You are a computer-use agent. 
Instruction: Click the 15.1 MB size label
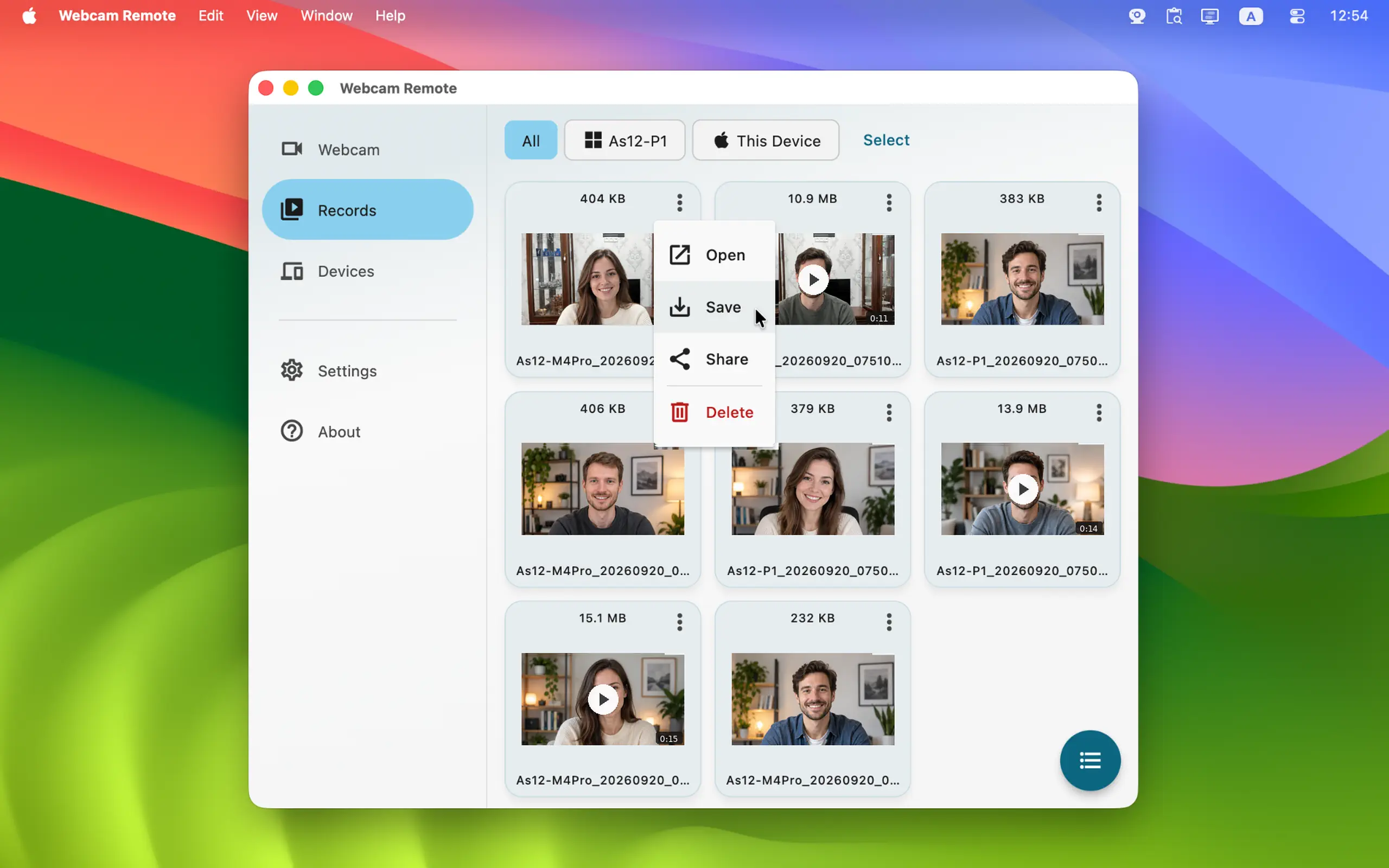click(x=602, y=618)
